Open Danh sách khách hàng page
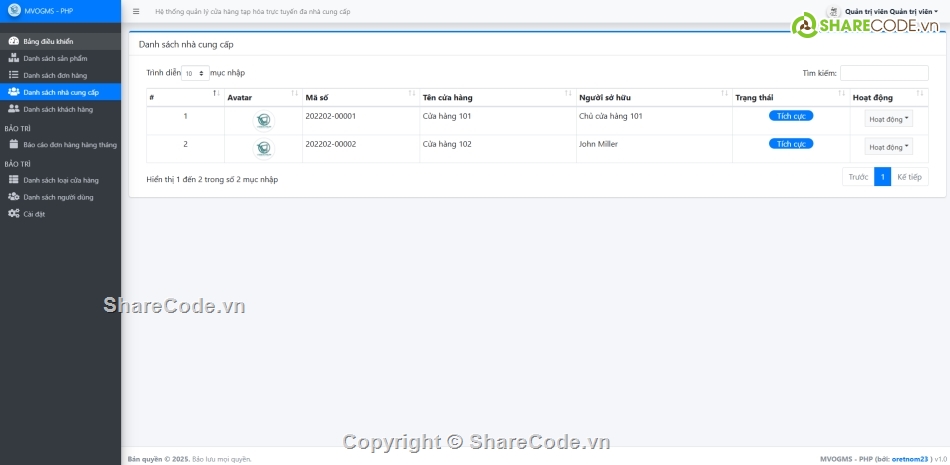 coord(58,109)
